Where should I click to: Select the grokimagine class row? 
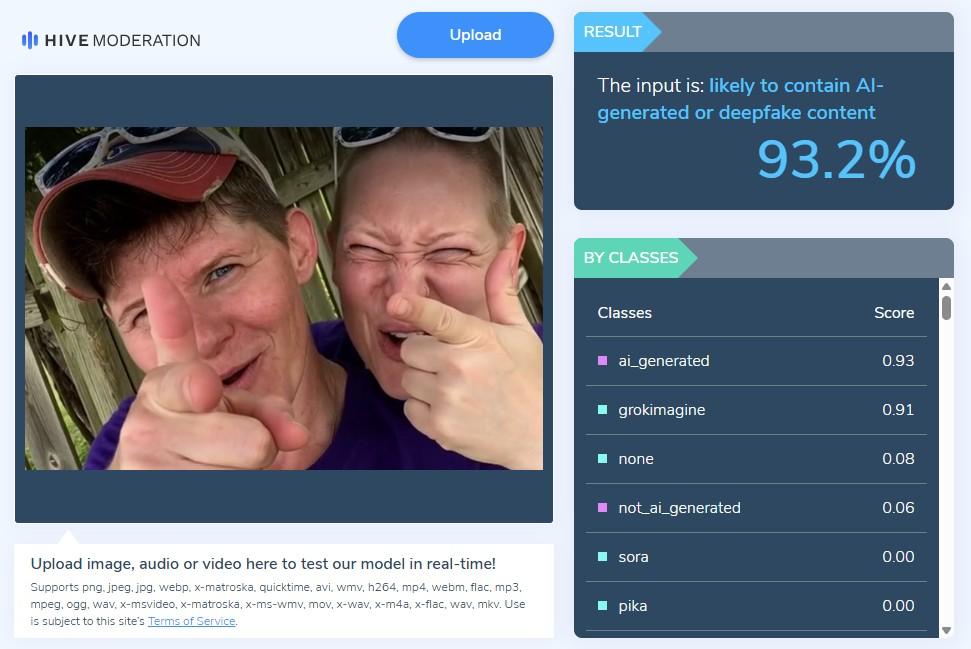(x=756, y=410)
